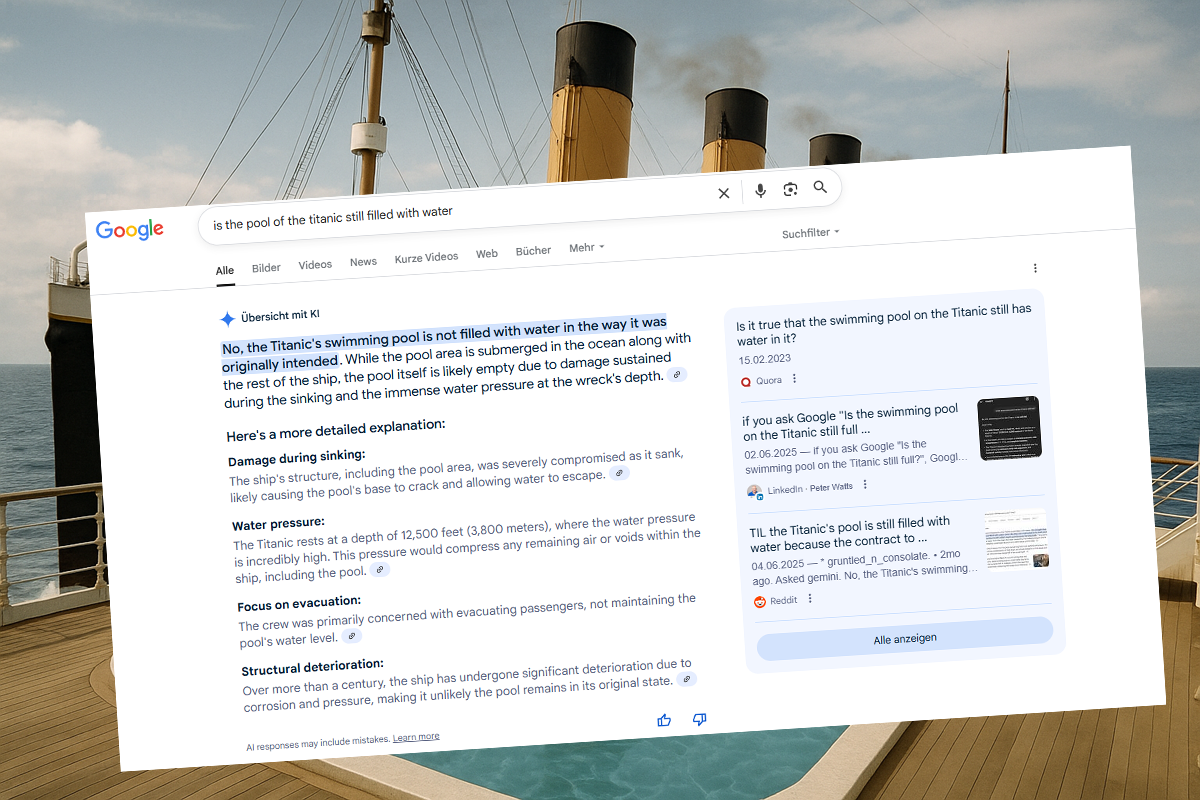1200x800 pixels.
Task: Click the "Alle anzeigen" button
Action: [x=905, y=639]
